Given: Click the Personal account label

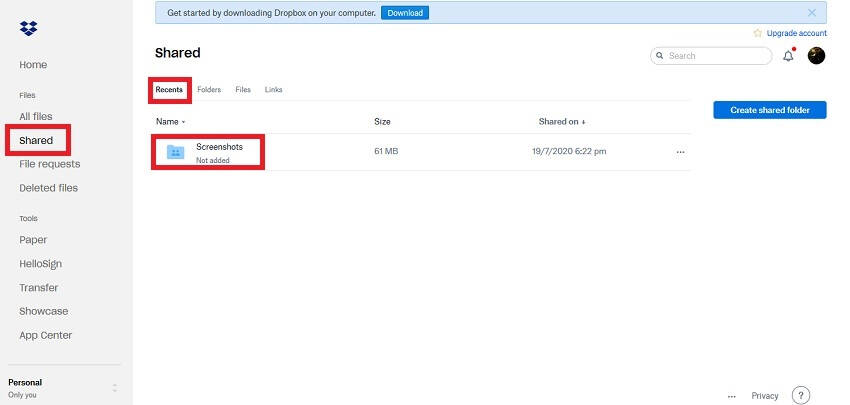Looking at the screenshot, I should point(25,382).
